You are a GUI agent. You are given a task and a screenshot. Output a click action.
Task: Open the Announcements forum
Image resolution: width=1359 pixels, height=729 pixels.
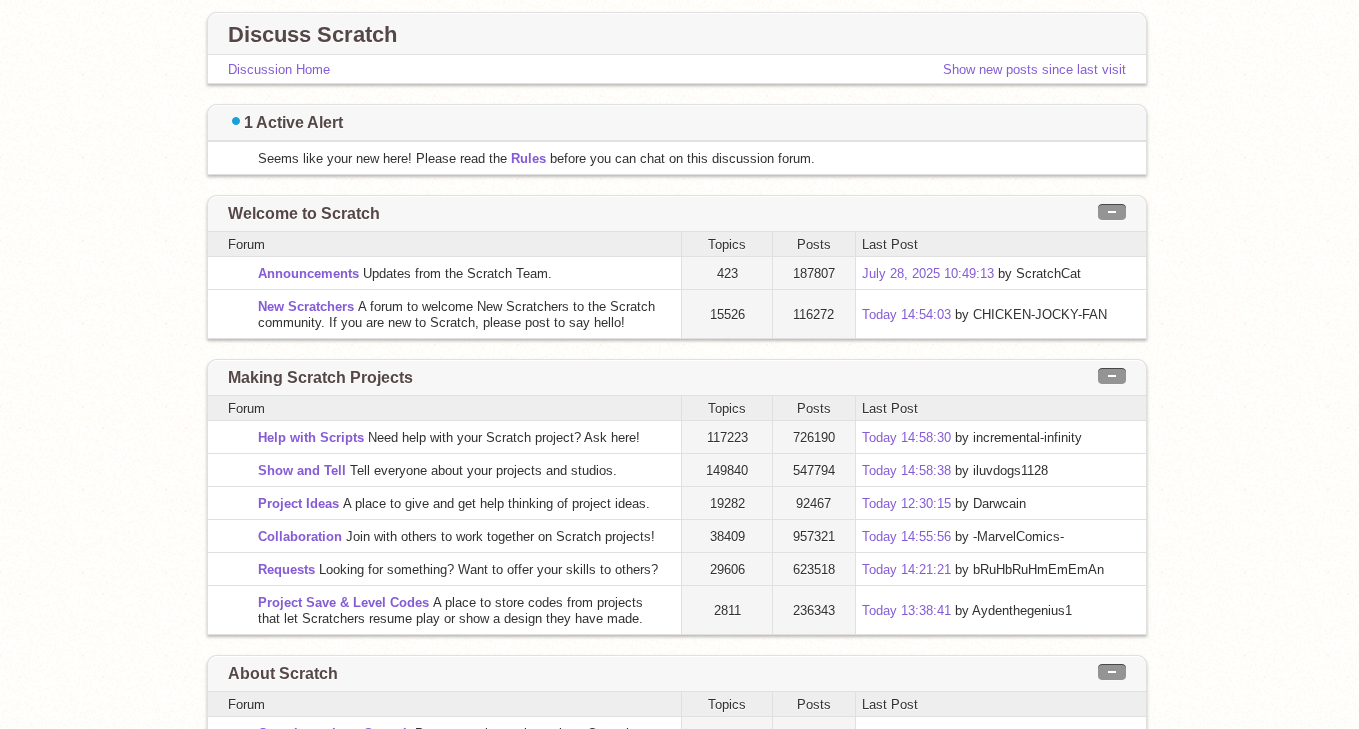(308, 273)
